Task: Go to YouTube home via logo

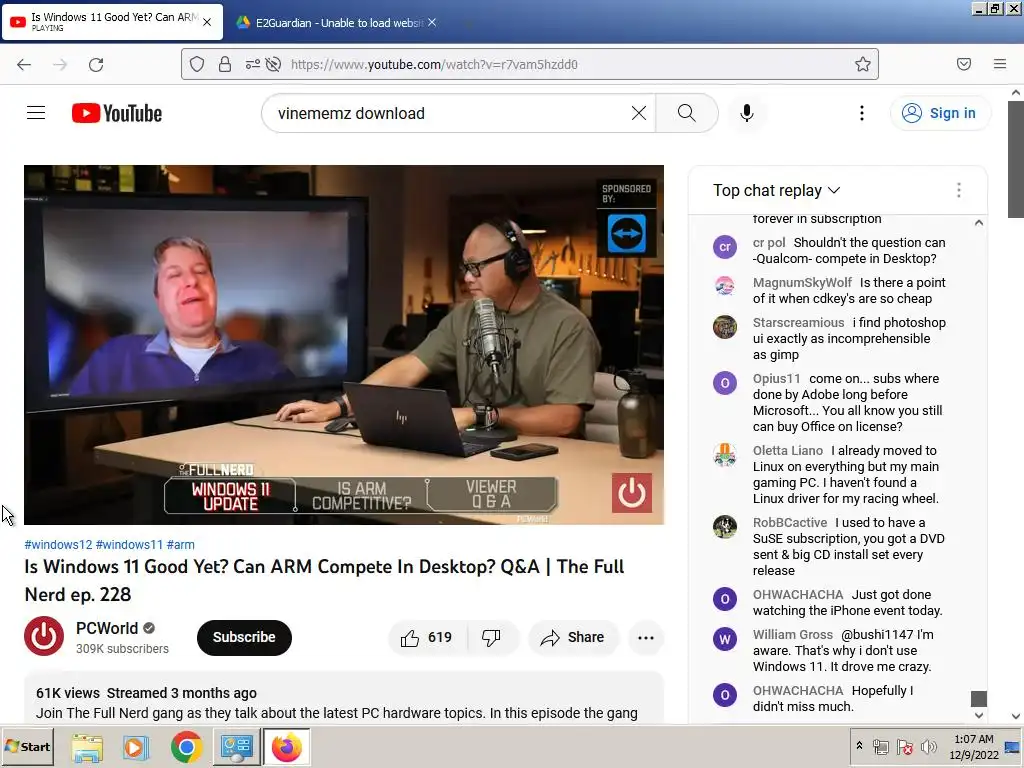Action: pyautogui.click(x=117, y=113)
